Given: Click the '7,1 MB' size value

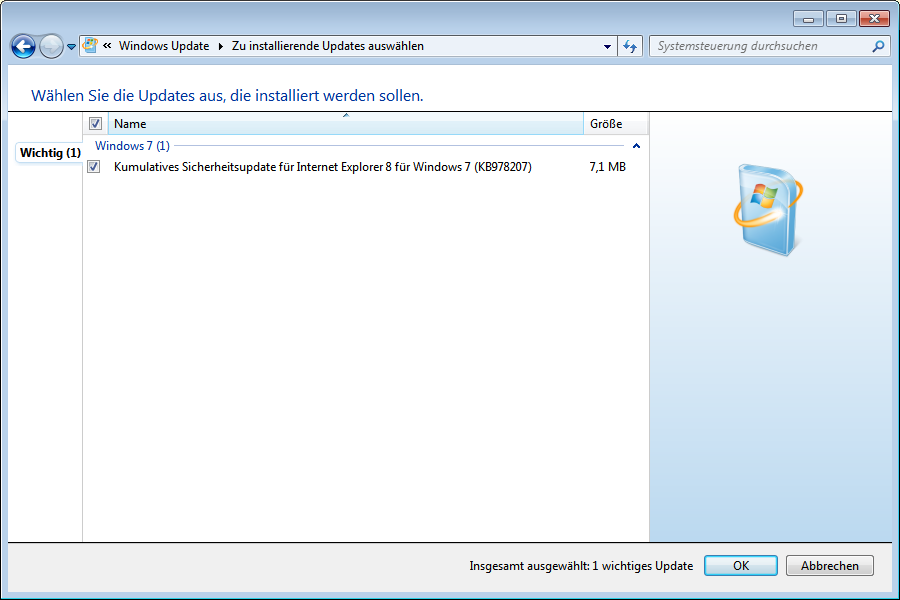Looking at the screenshot, I should (x=607, y=167).
